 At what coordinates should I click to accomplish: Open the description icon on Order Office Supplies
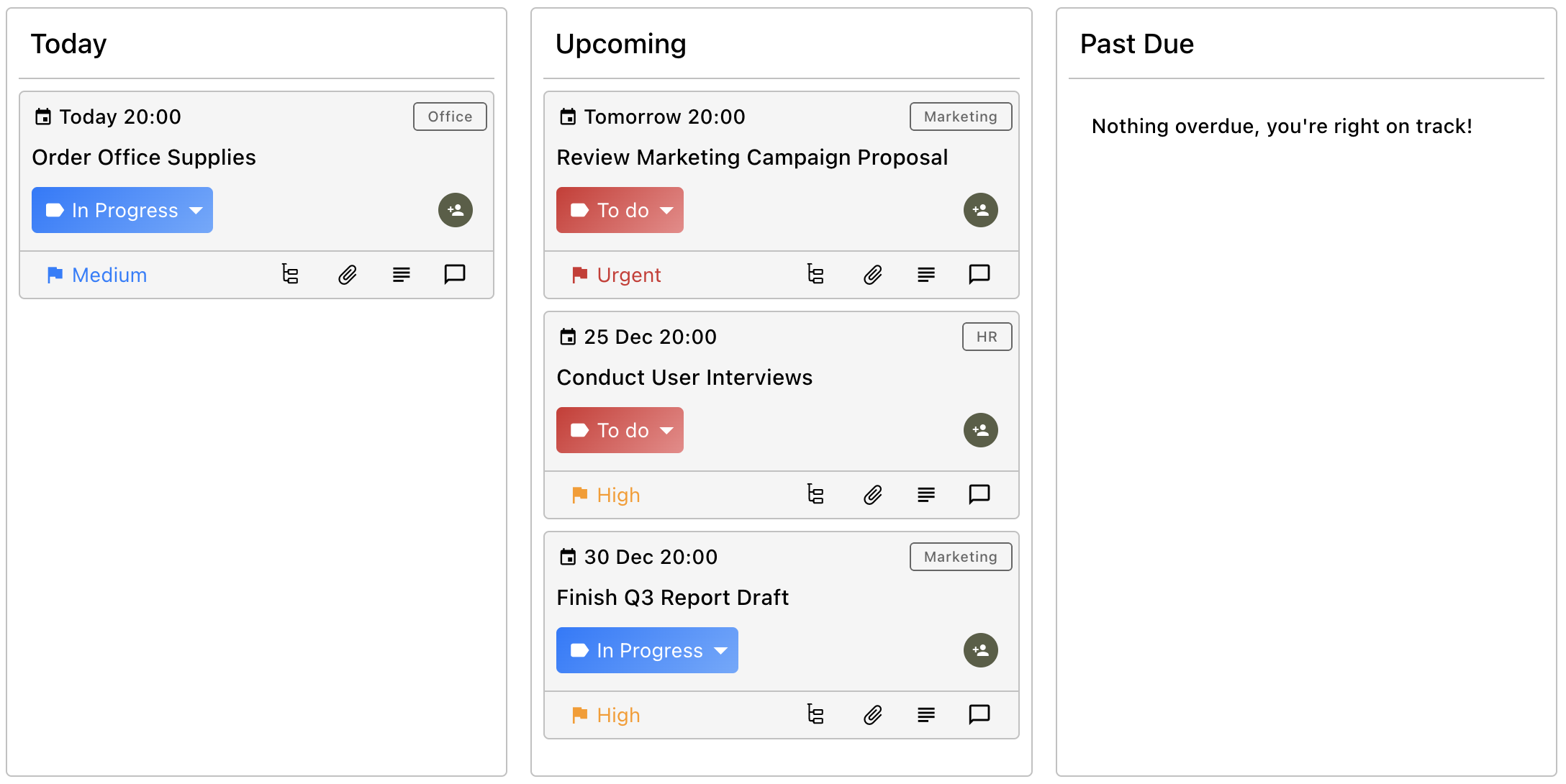[x=401, y=274]
